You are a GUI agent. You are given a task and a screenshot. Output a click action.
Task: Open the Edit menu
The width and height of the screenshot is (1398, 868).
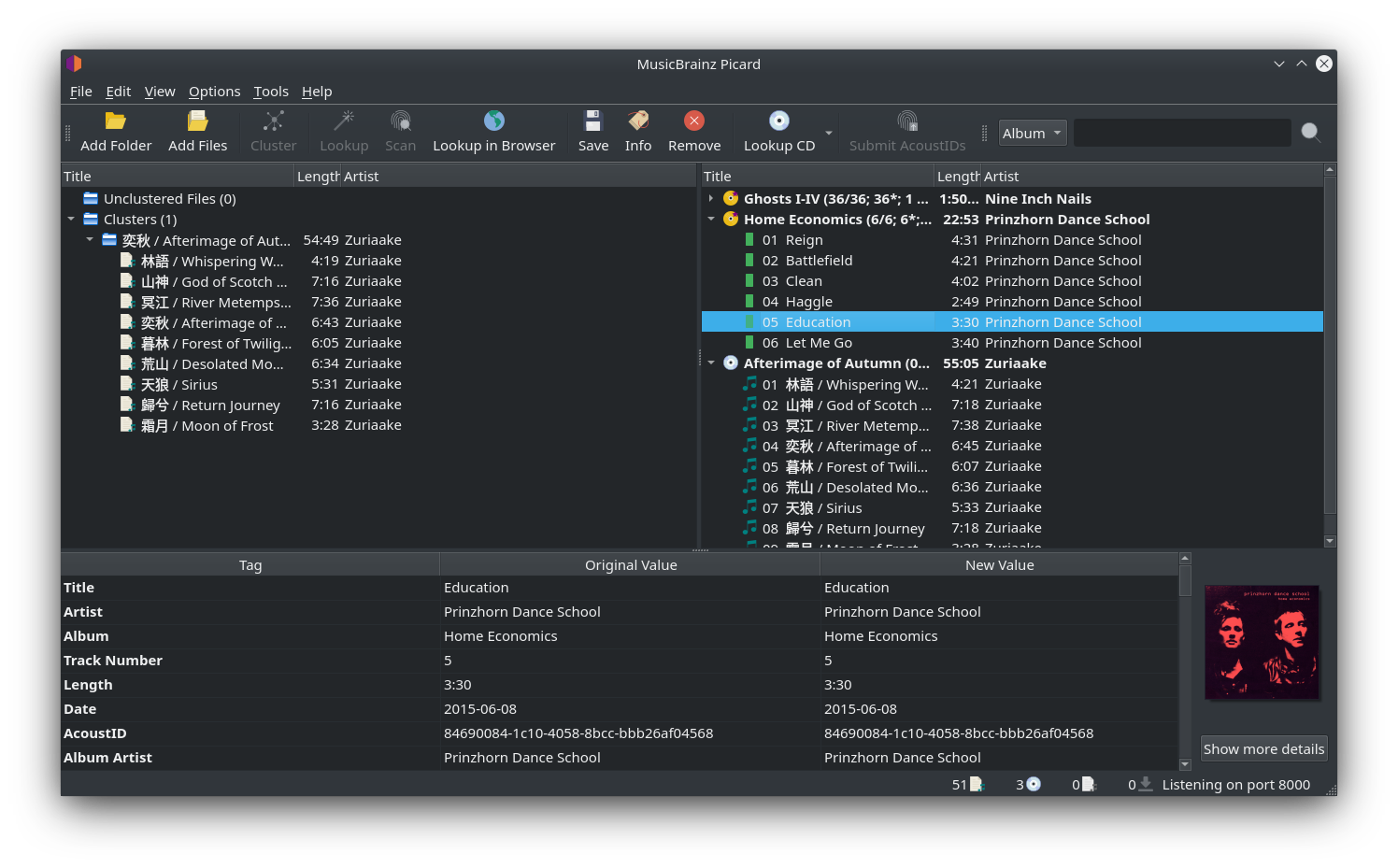click(118, 91)
